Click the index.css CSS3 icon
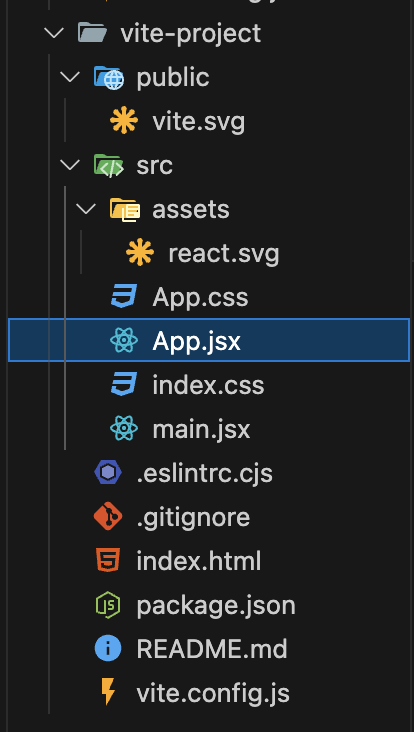This screenshot has width=414, height=732. pos(124,384)
